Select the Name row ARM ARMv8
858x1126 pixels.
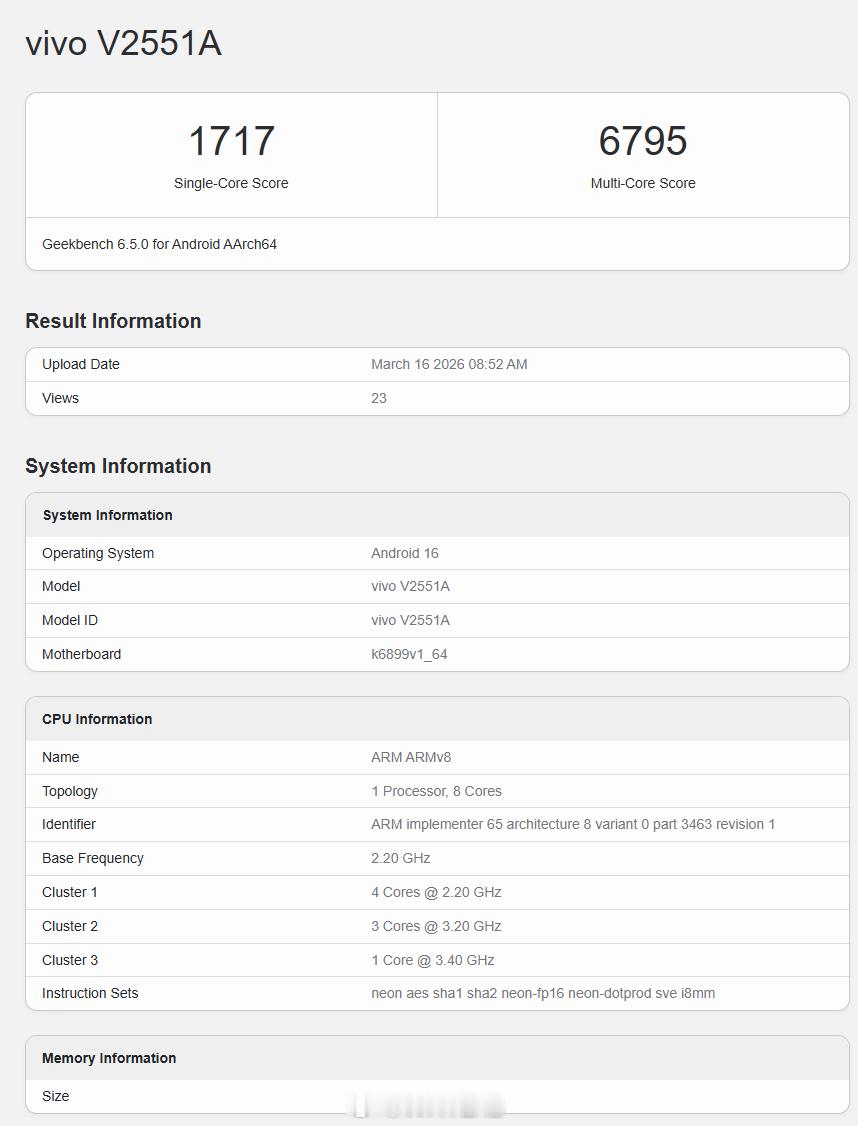pos(409,757)
